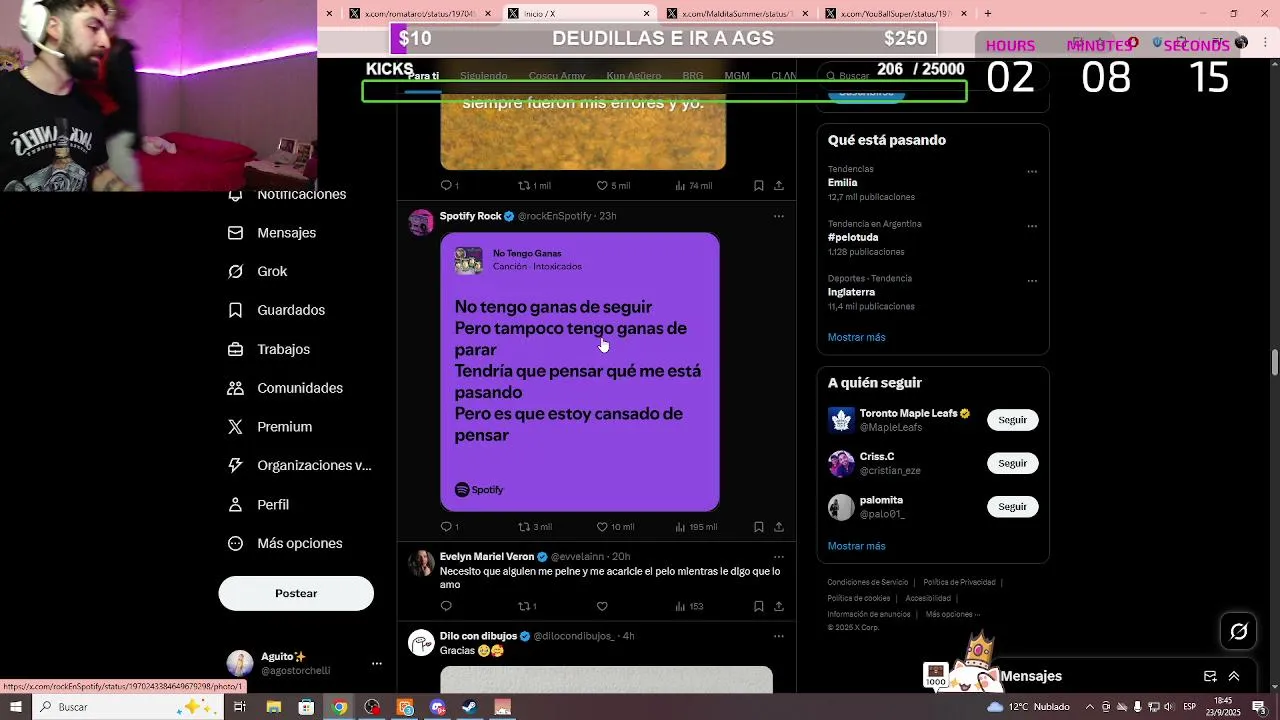Open account menu dots next to Aguito
Viewport: 1280px width, 720px height.
coord(376,664)
